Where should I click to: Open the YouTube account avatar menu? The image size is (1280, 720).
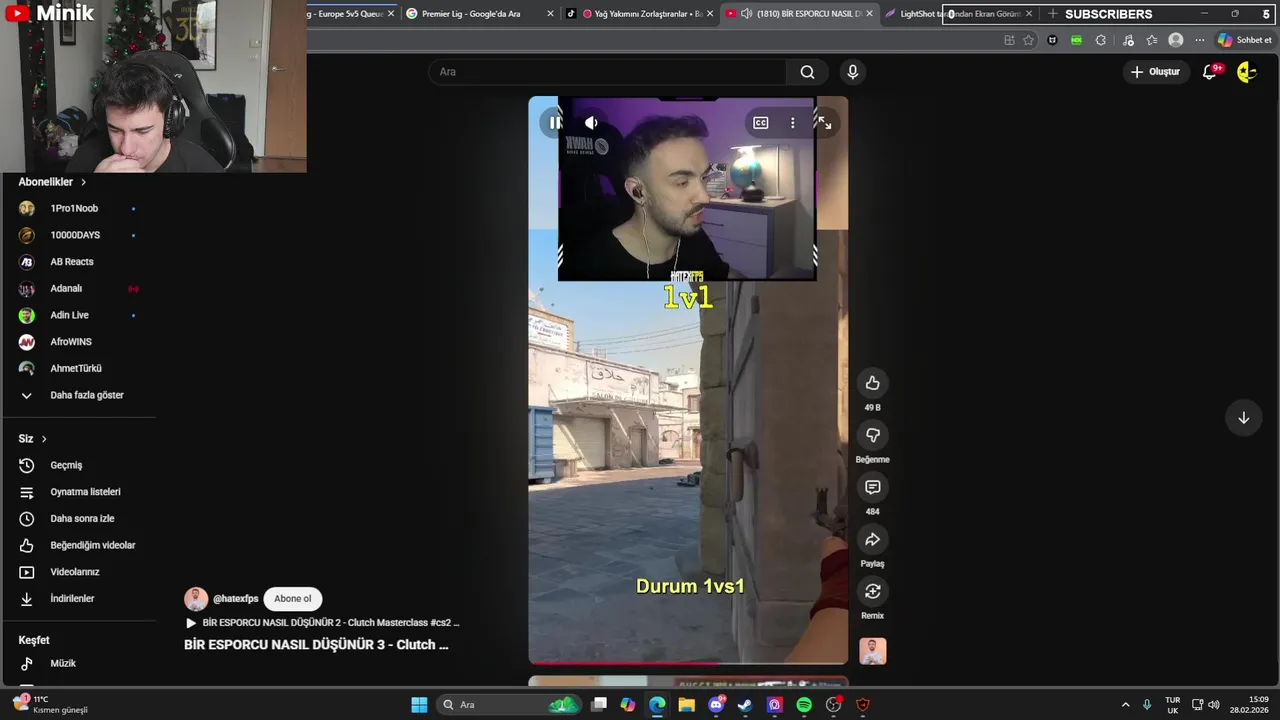[1246, 72]
